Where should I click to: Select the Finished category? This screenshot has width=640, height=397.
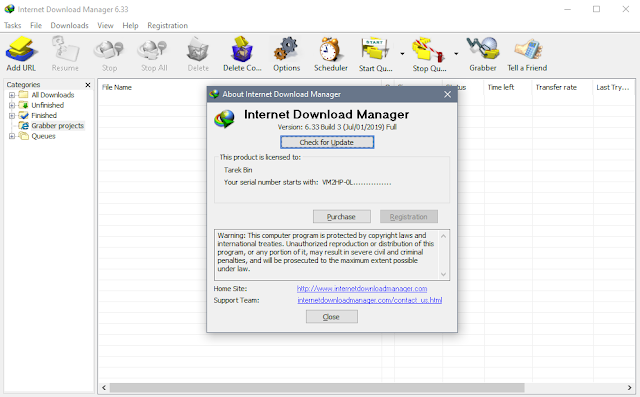pyautogui.click(x=44, y=115)
